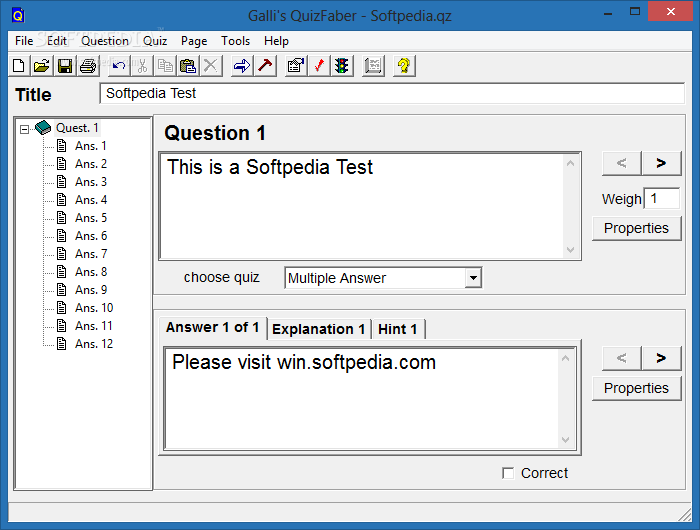Open the Edit menu
The image size is (700, 530).
coord(57,41)
